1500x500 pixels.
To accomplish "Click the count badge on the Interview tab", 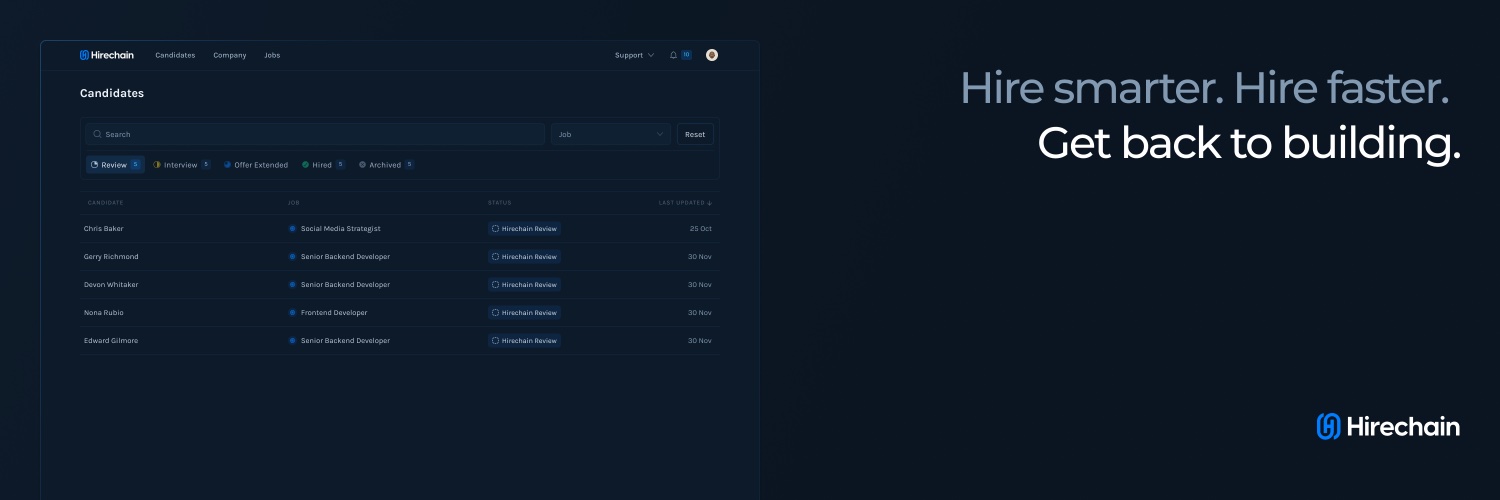I will (x=206, y=164).
